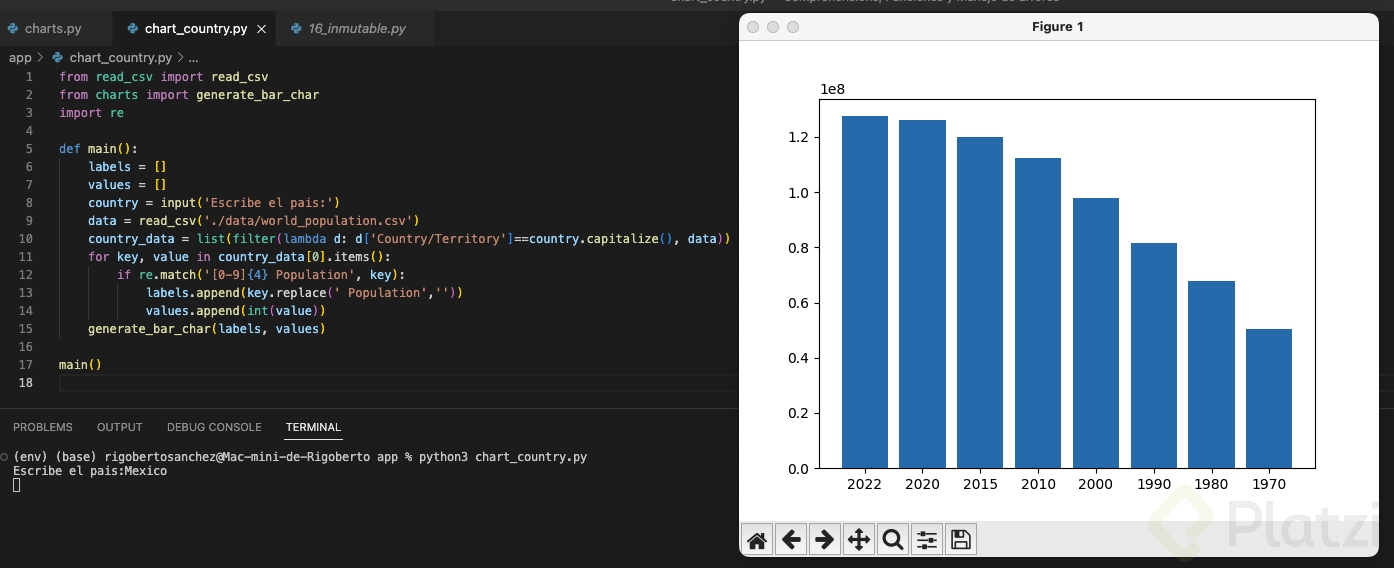Switch to the 16_inmutable.py tab

pyautogui.click(x=357, y=29)
